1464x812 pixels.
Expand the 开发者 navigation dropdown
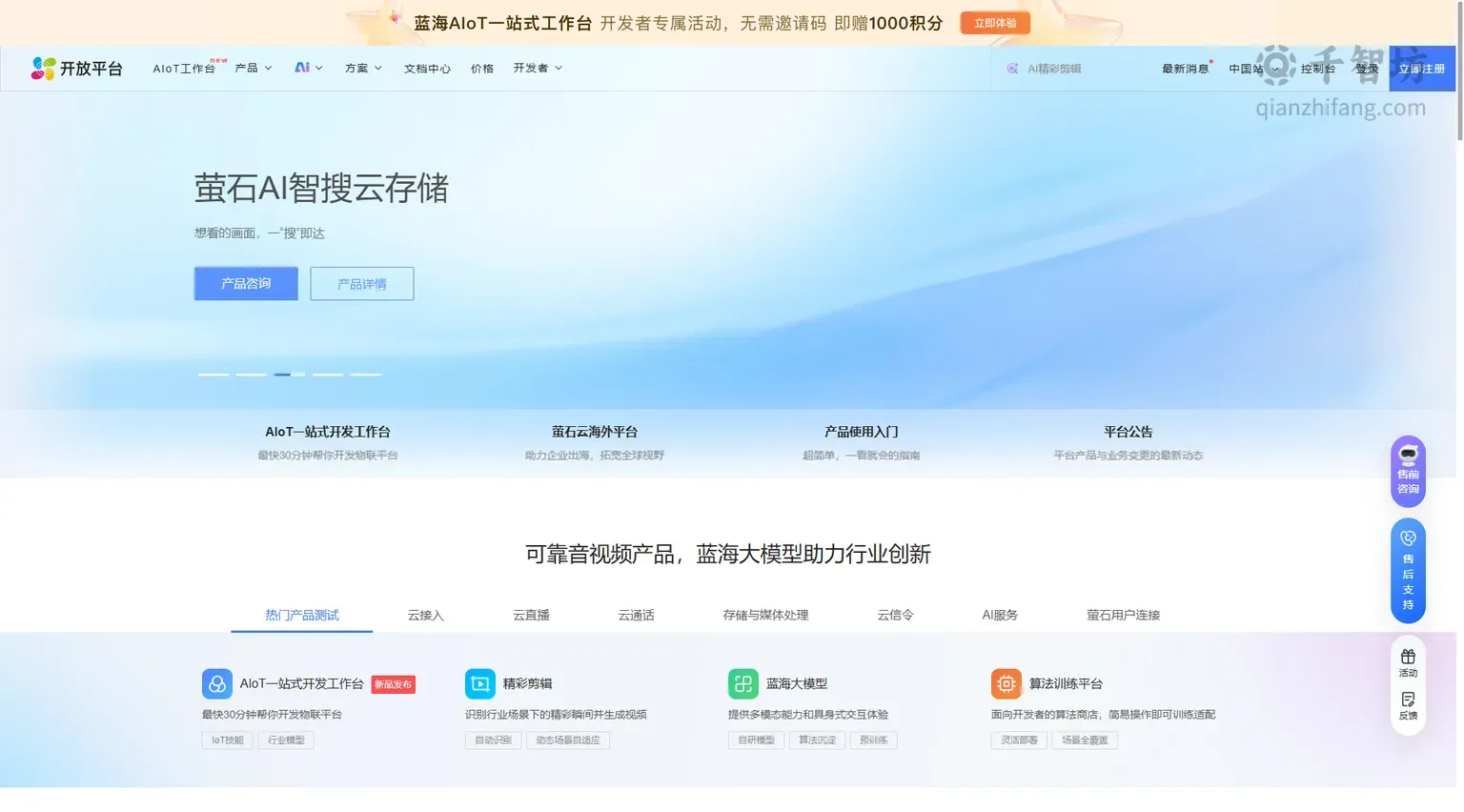[538, 68]
